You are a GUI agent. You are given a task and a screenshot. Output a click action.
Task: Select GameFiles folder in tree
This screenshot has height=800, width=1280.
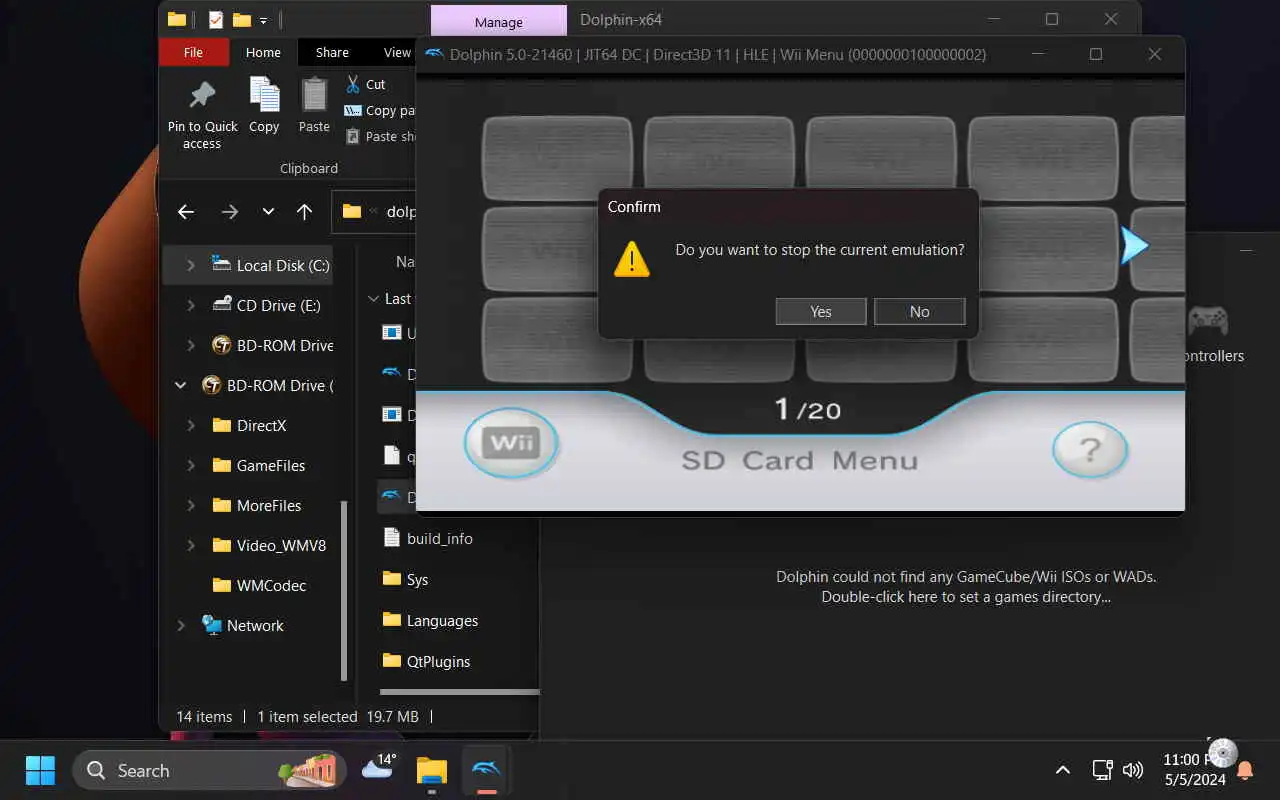click(259, 465)
